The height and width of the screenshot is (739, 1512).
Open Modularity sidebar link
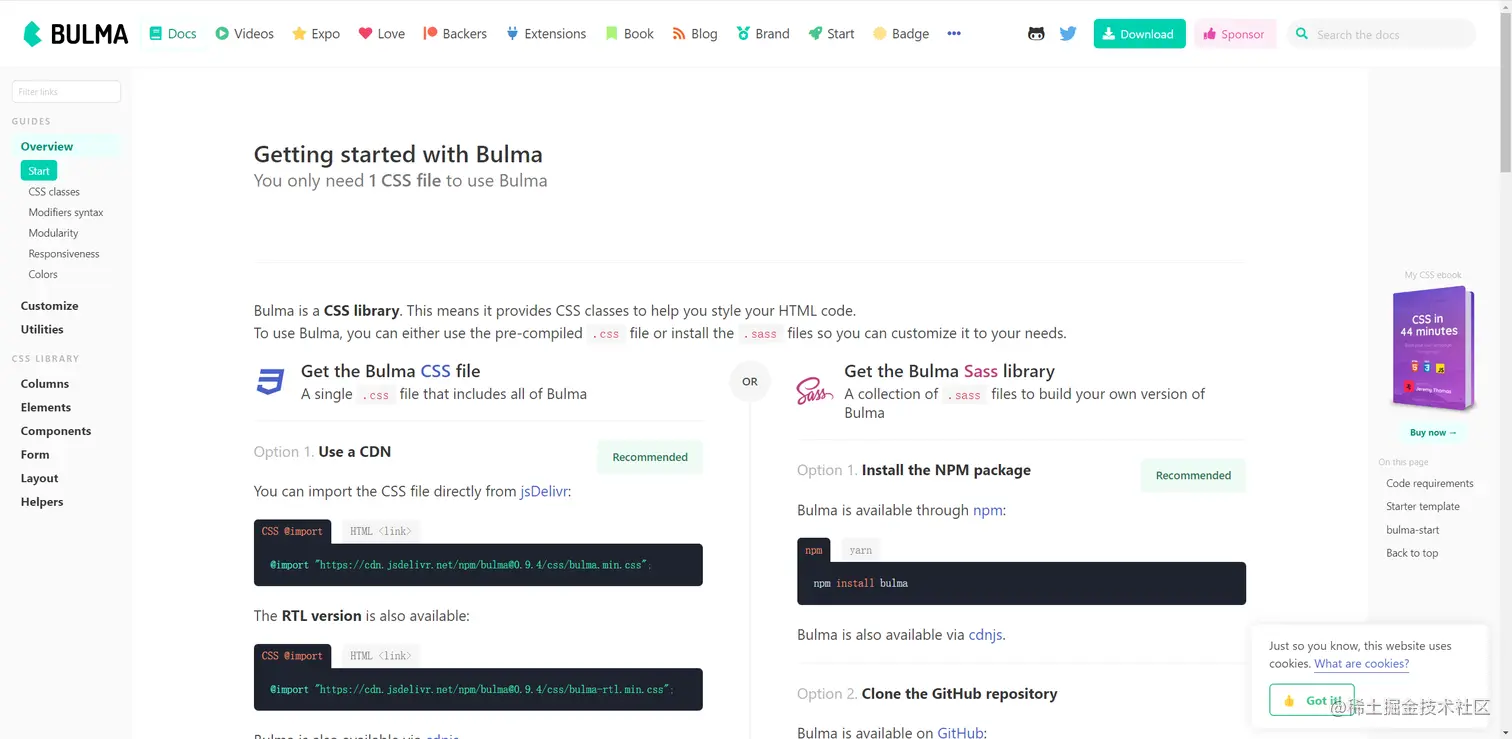pos(53,233)
